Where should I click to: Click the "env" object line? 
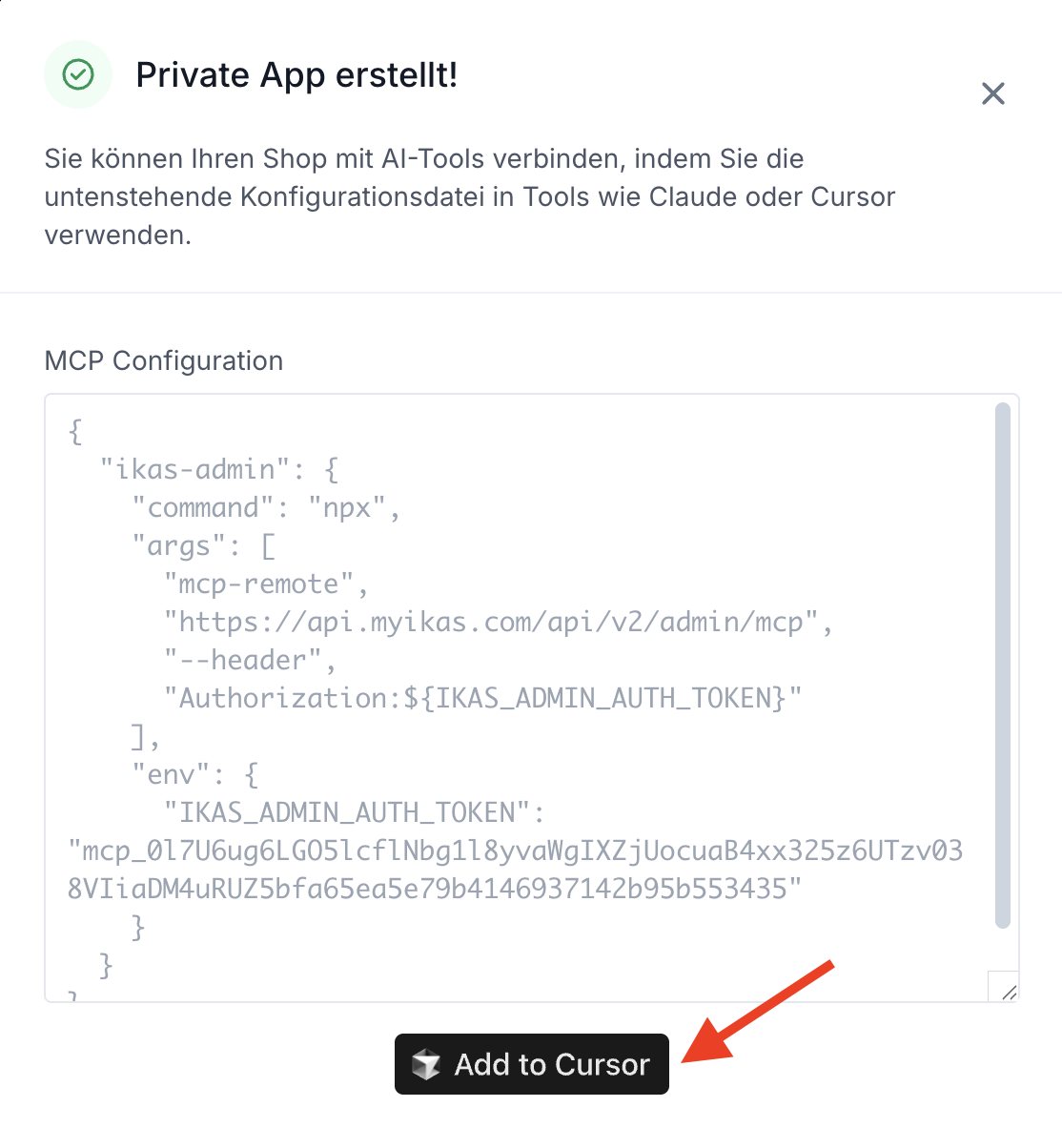pos(195,774)
